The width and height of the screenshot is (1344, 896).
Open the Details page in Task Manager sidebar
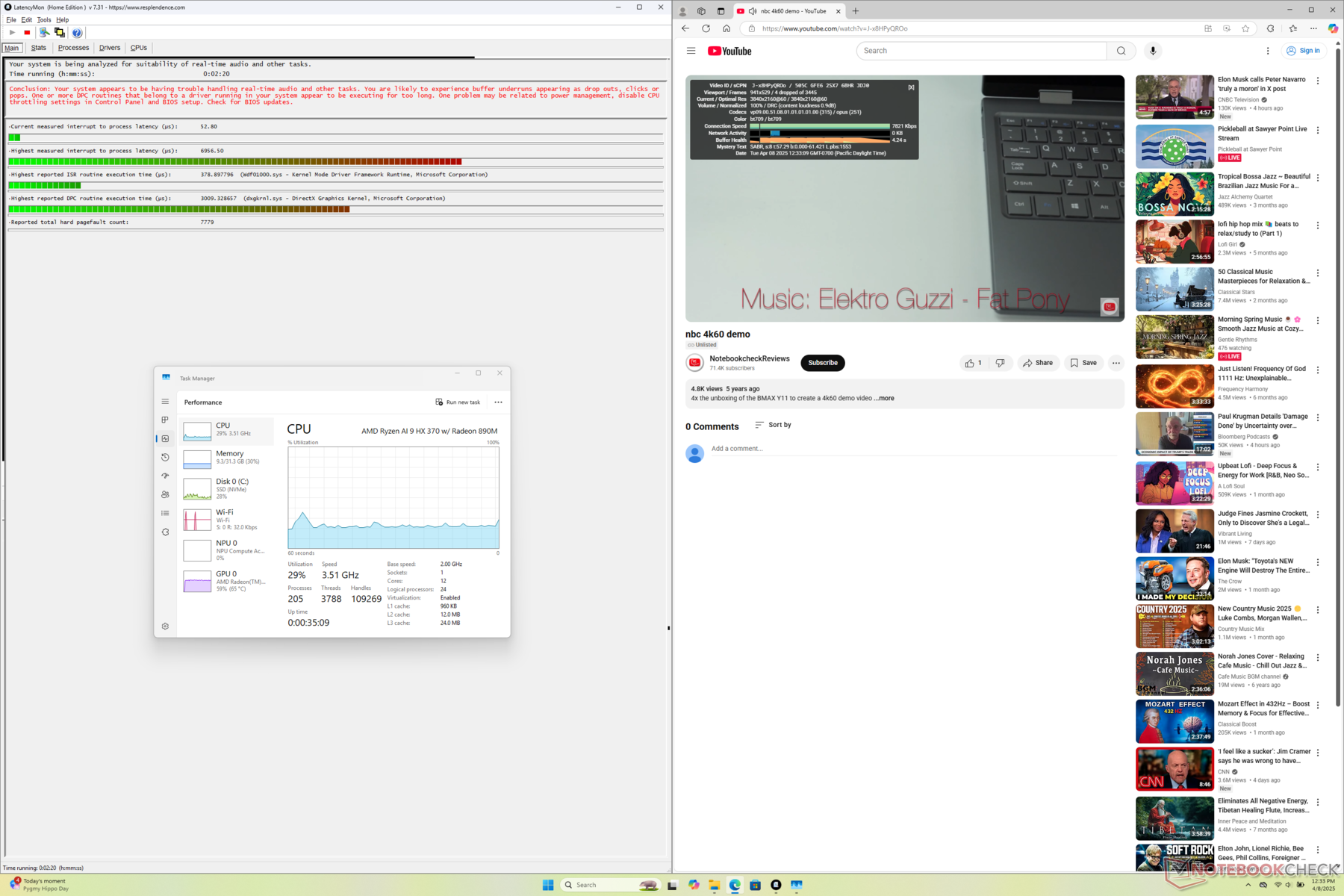coord(165,513)
